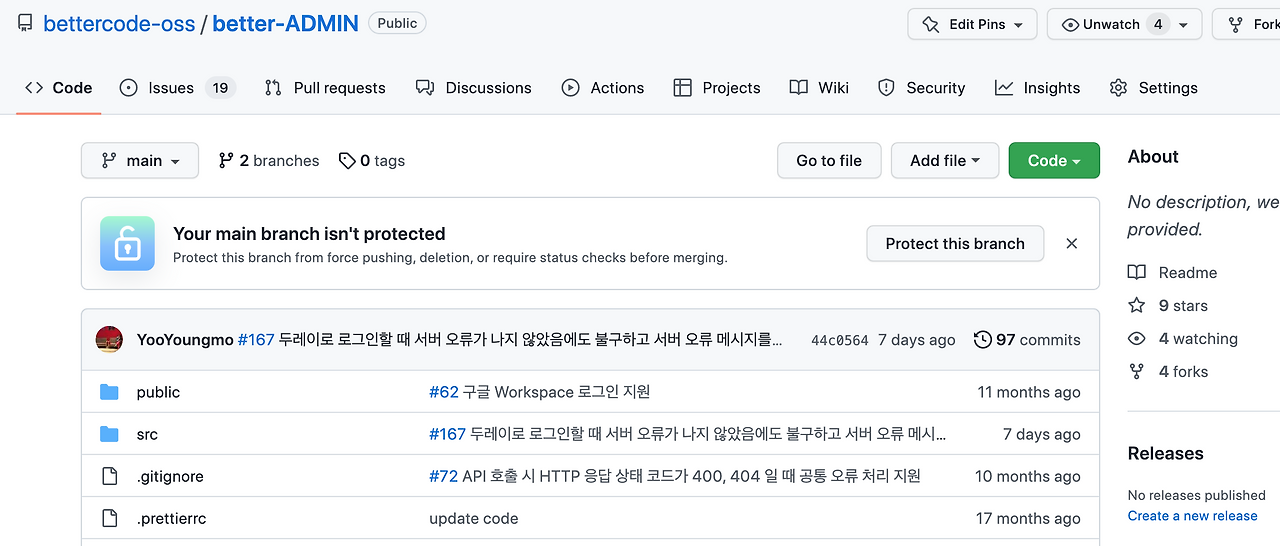Expand the Unwatch dropdown caret
The height and width of the screenshot is (546, 1280).
click(x=1184, y=25)
